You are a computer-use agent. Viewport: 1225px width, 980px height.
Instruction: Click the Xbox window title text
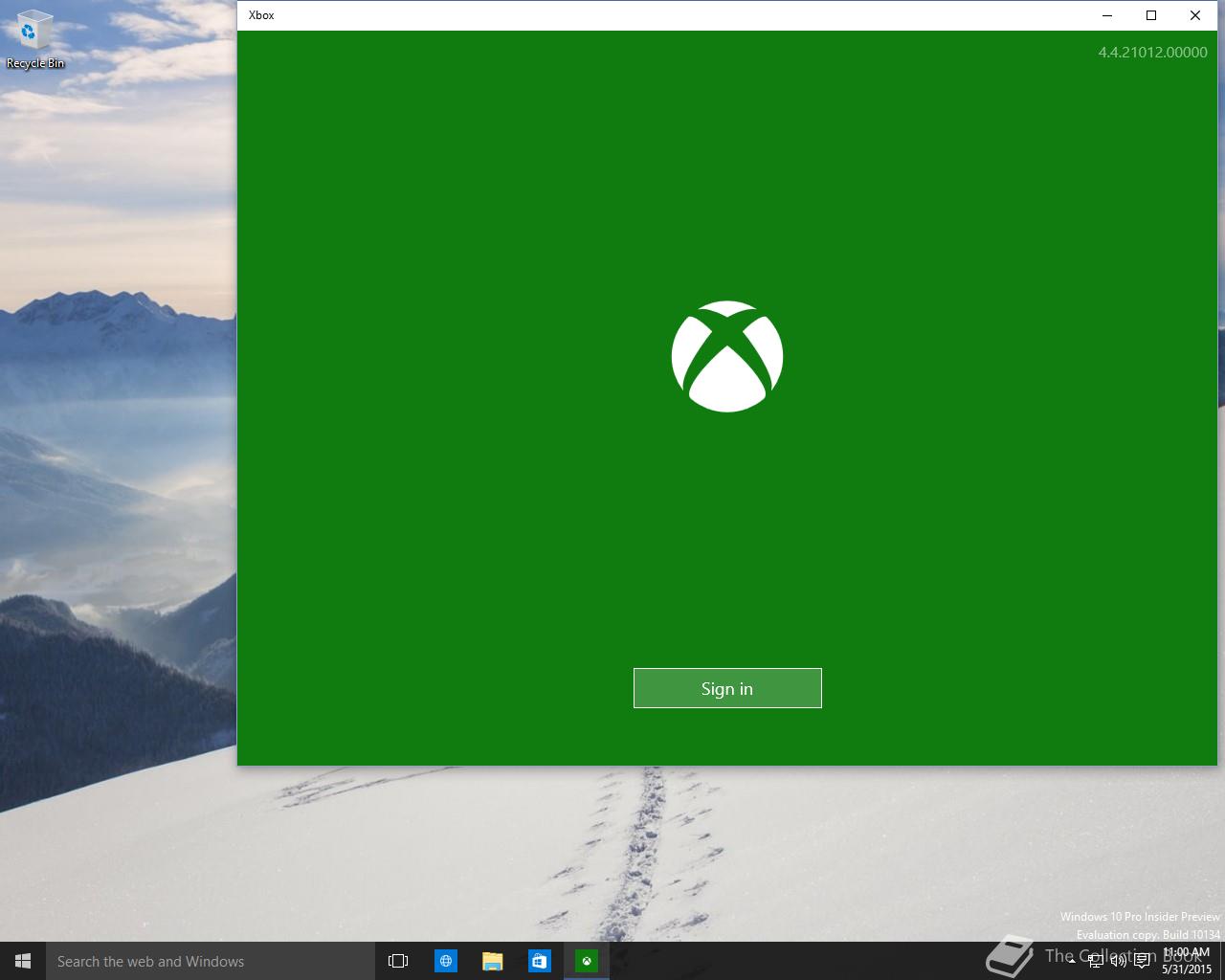[x=261, y=15]
